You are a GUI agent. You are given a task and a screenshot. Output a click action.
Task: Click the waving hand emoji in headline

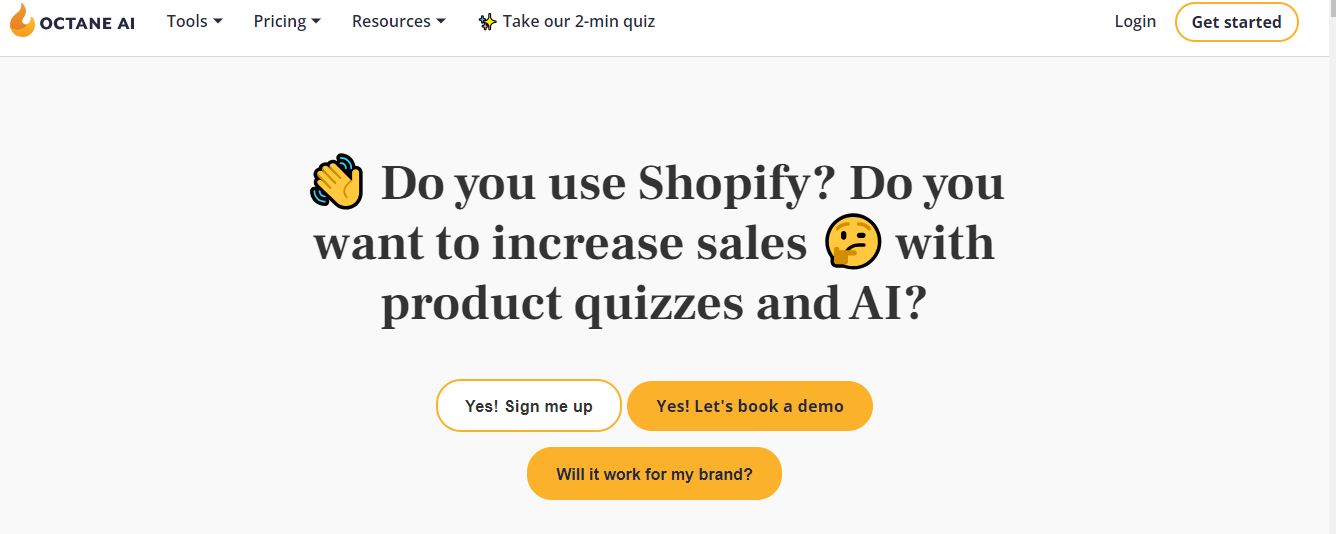tap(337, 182)
